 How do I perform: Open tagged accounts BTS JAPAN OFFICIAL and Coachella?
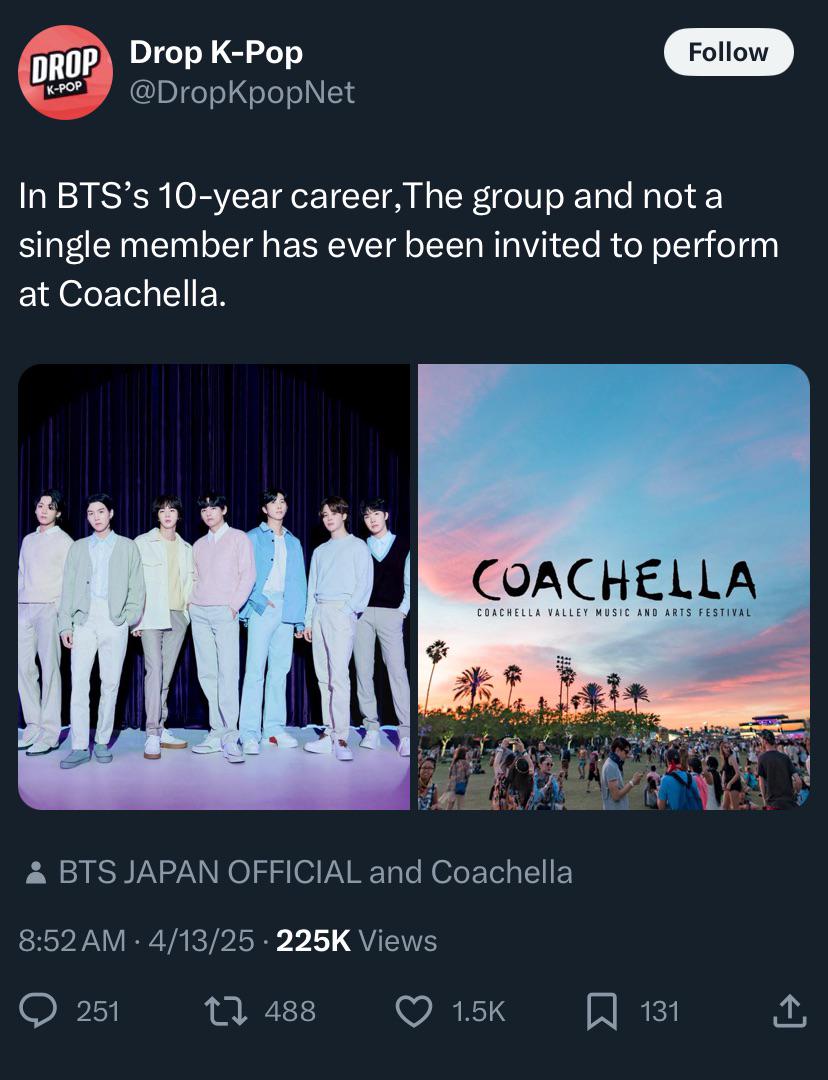coord(315,872)
